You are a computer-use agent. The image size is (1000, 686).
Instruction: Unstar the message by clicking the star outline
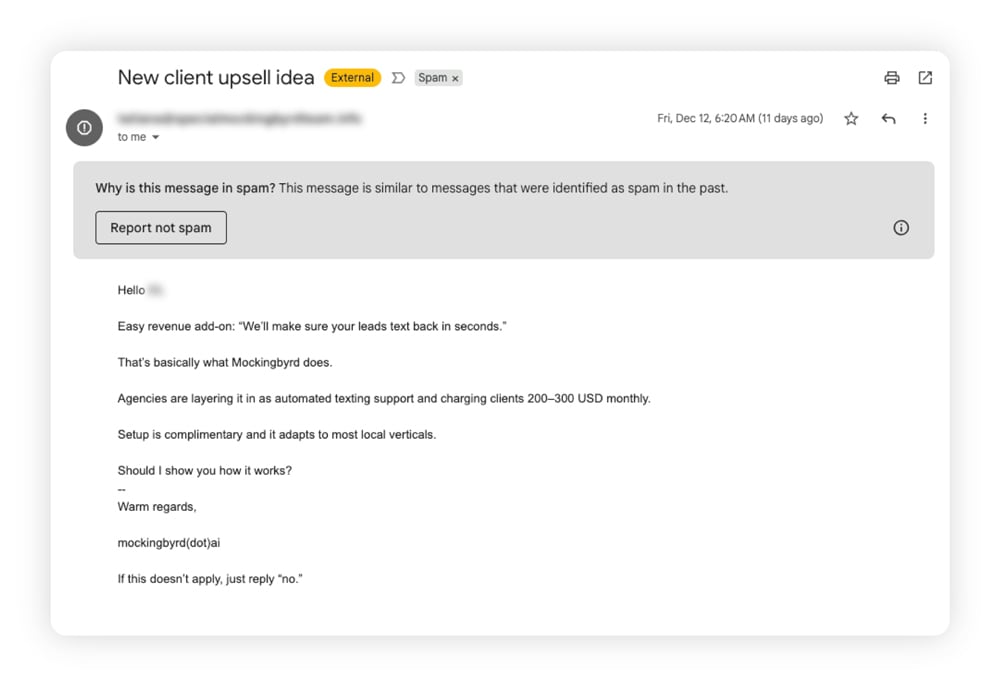850,118
